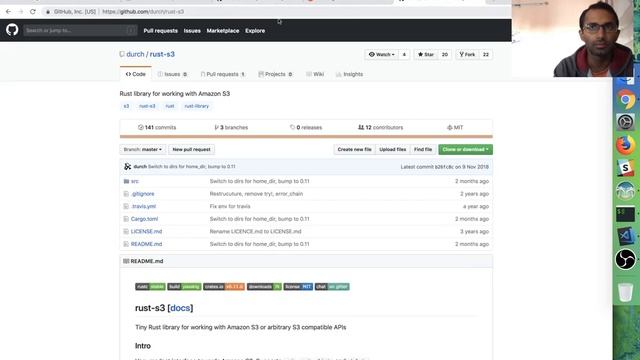Open the Terminal icon in the dock

(x=625, y=213)
